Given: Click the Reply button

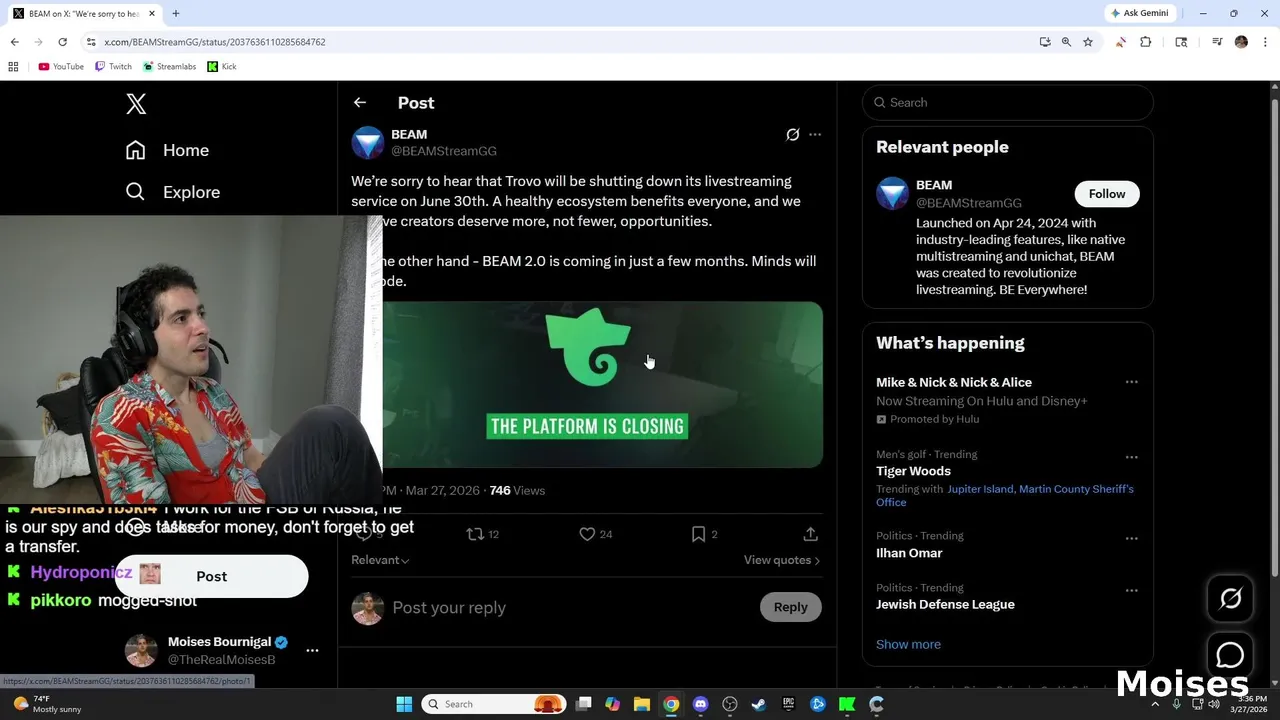Looking at the screenshot, I should pos(790,607).
